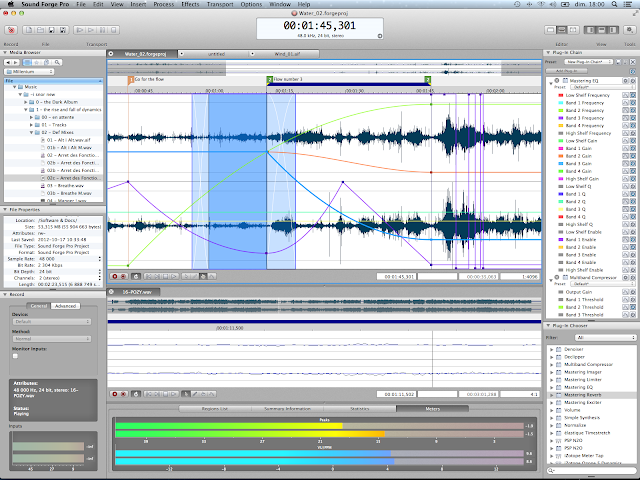Click the Band 4 Frequency orange color swatch
The image size is (640, 480).
pyautogui.click(x=560, y=126)
